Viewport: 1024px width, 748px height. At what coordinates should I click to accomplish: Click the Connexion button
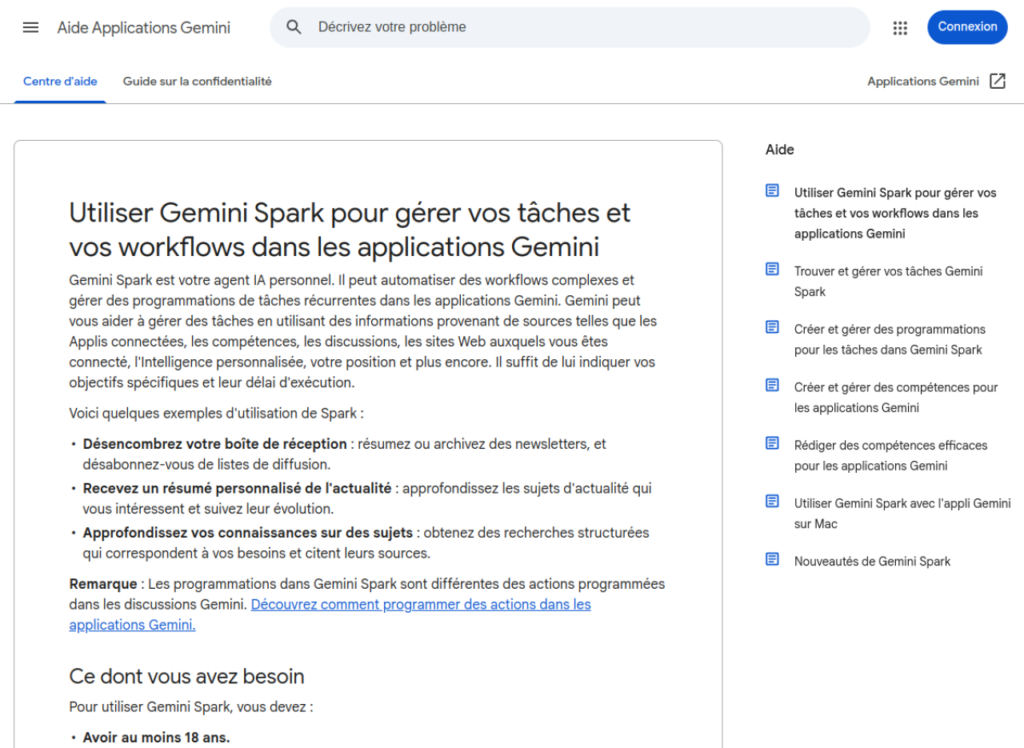tap(967, 27)
